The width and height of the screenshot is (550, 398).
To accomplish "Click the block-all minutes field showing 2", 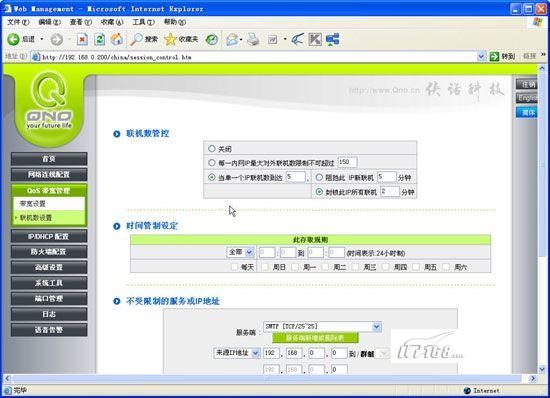I will point(390,191).
